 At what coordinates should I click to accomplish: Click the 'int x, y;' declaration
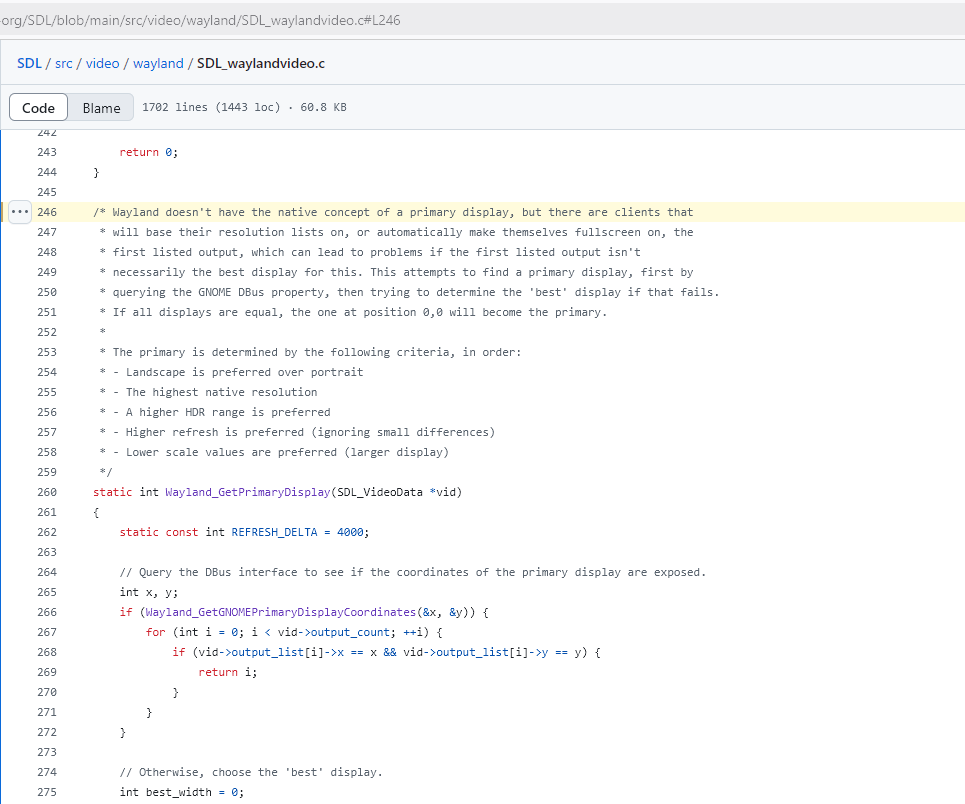coord(149,592)
